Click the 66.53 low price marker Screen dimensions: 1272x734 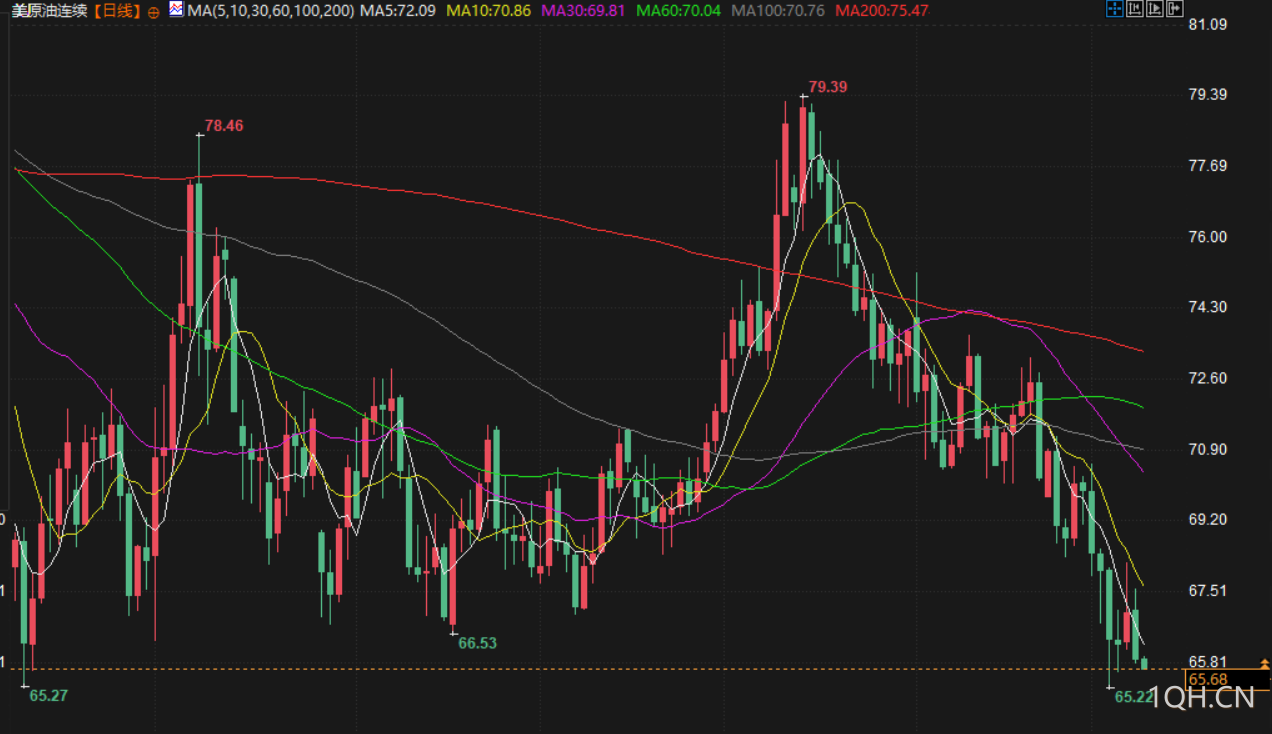pos(477,643)
